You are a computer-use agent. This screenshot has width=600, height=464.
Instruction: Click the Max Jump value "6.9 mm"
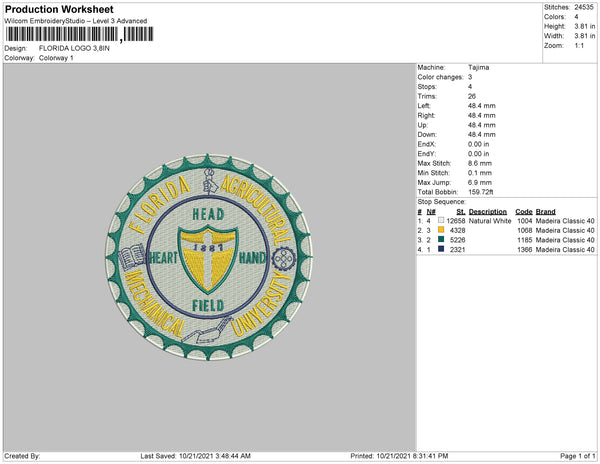[480, 182]
